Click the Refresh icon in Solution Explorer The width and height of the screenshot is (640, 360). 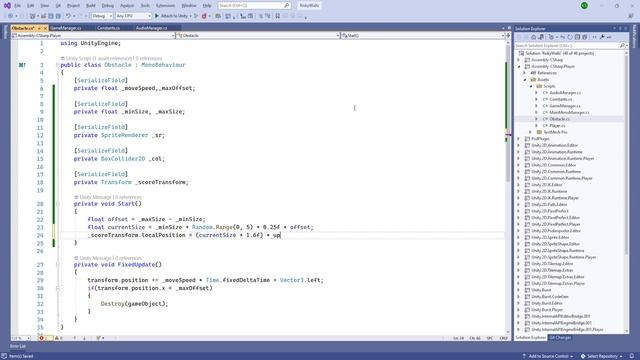[x=570, y=37]
